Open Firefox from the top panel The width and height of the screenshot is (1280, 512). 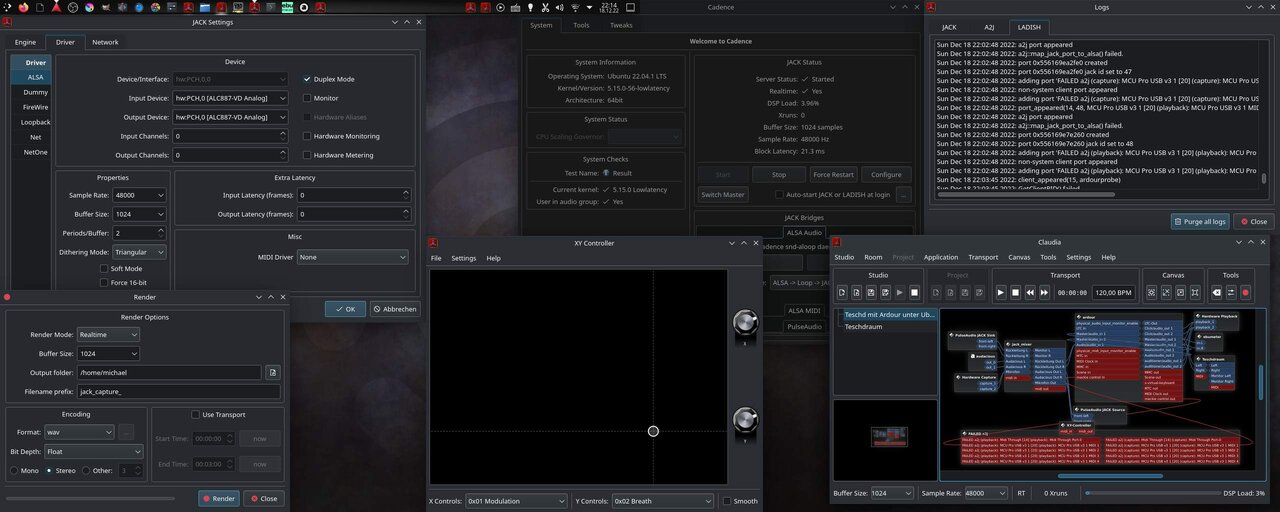click(x=24, y=7)
